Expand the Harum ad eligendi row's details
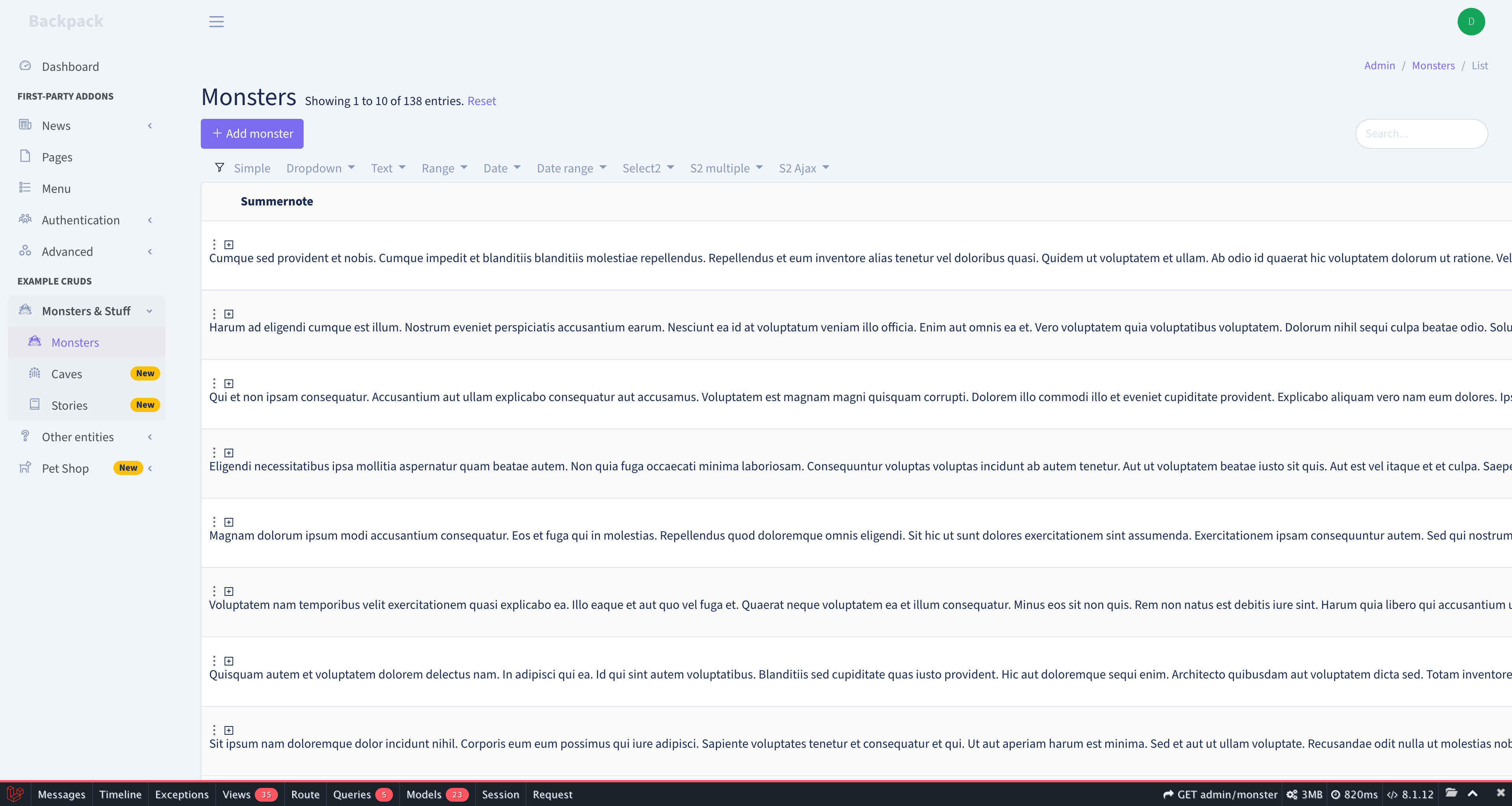 point(229,314)
